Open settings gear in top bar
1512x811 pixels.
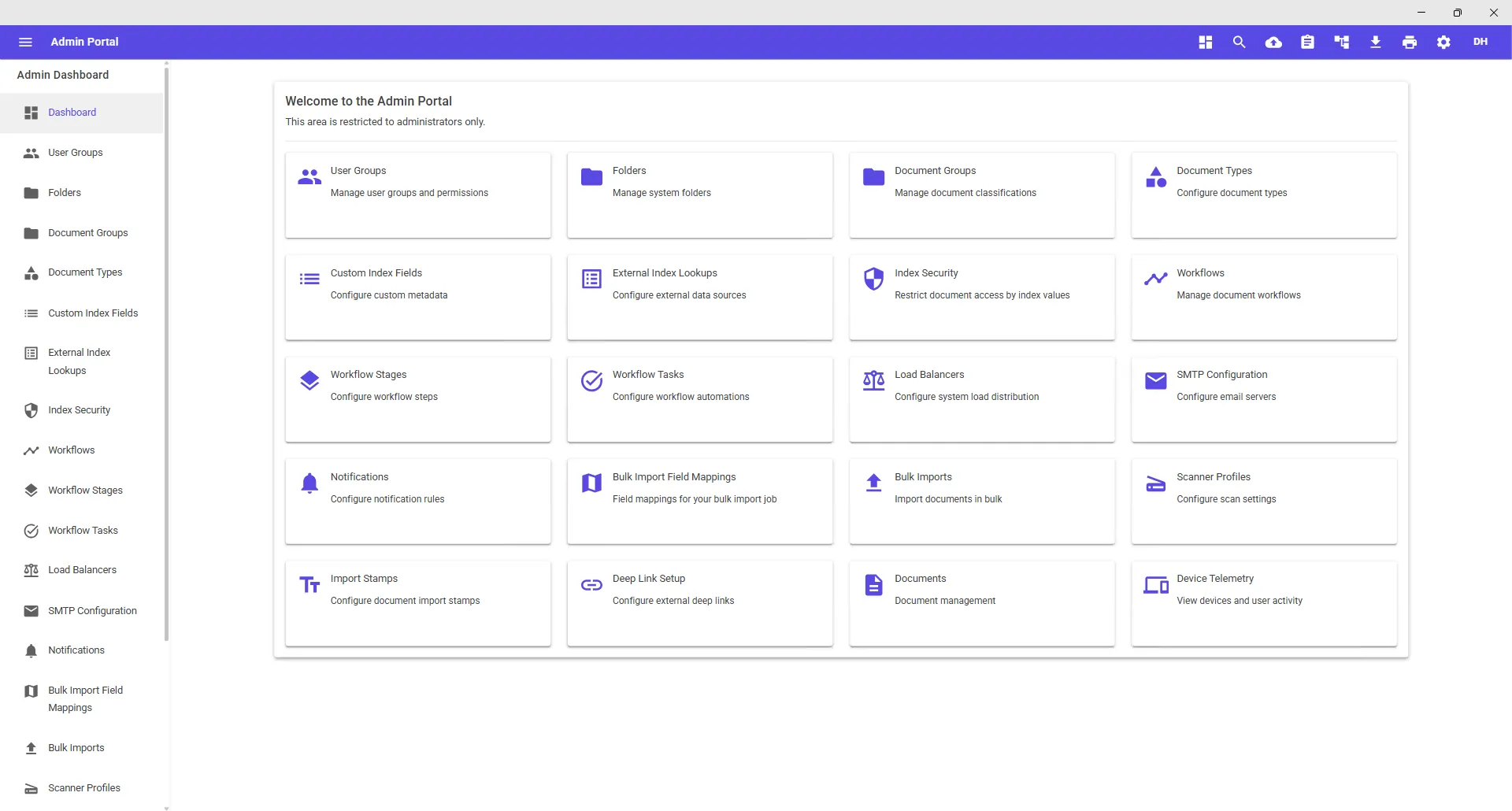[x=1443, y=42]
